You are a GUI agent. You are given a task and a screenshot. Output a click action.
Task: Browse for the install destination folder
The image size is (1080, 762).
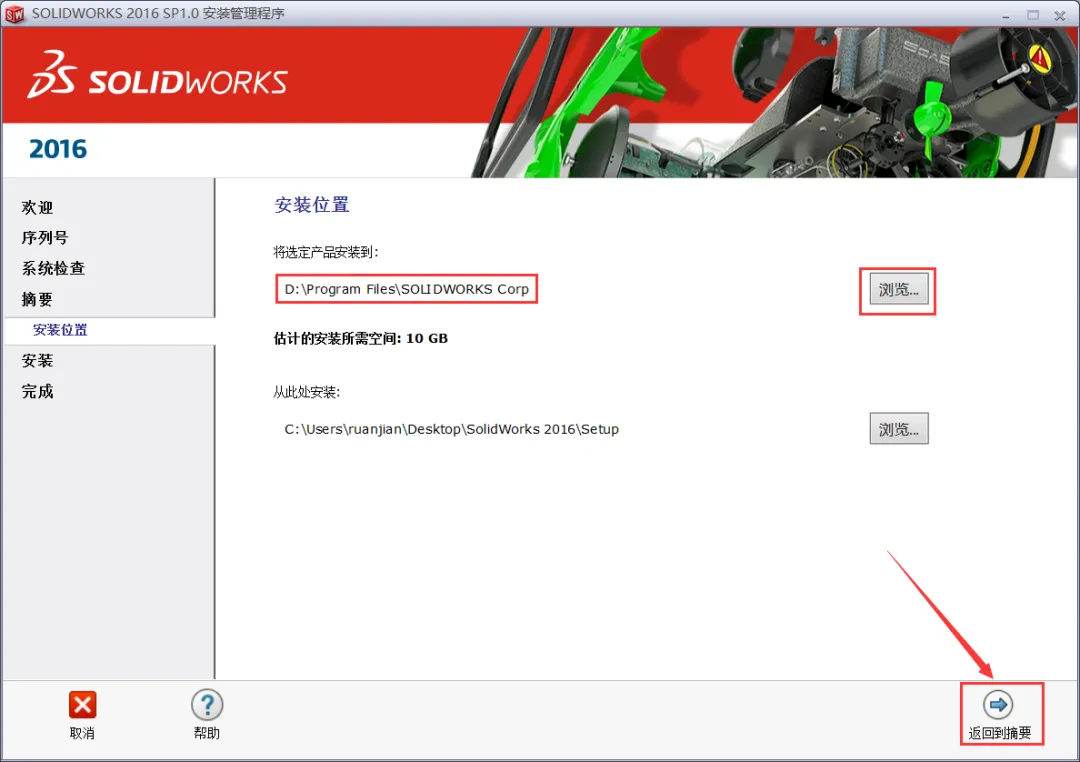click(899, 289)
